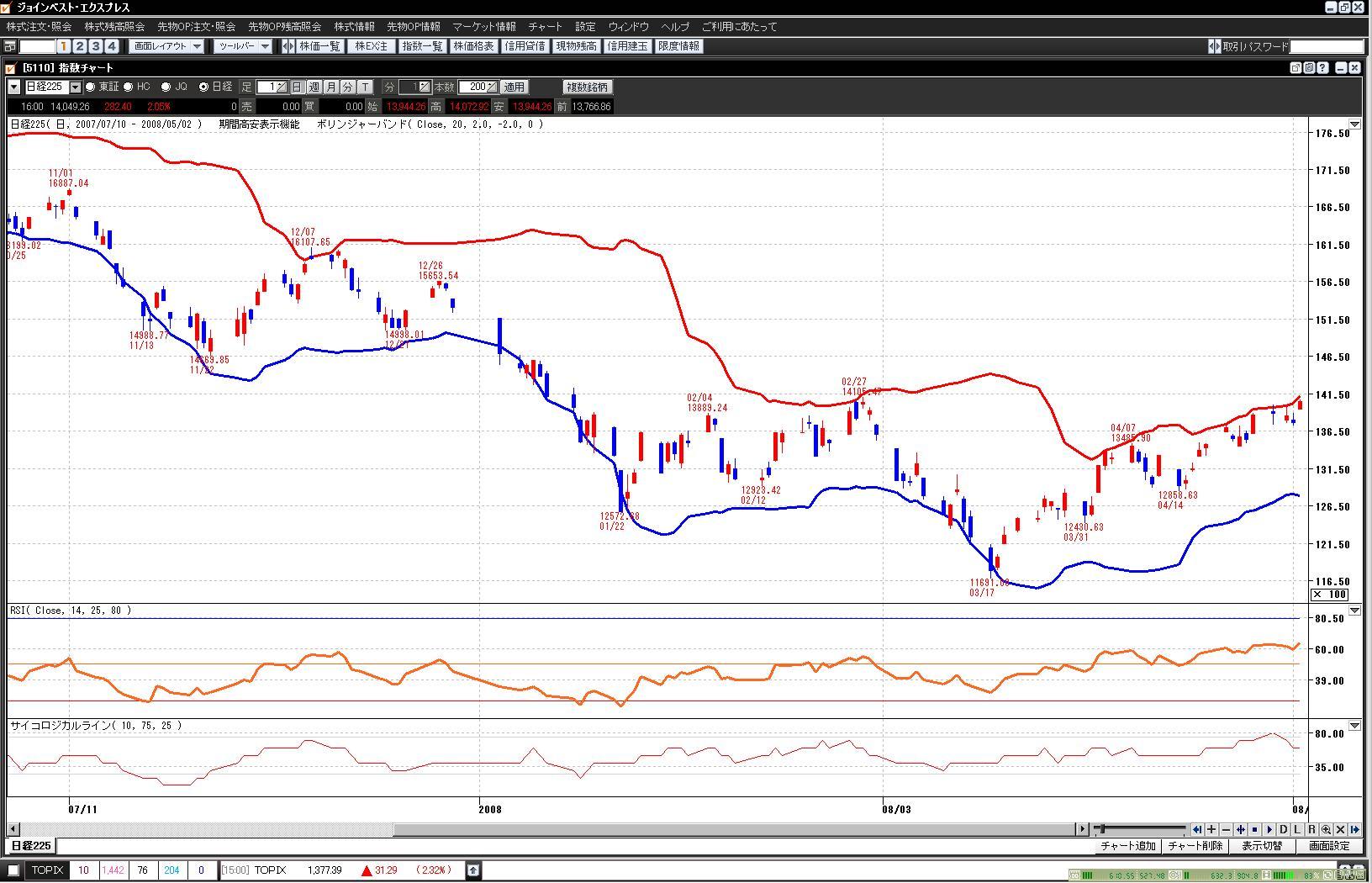The width and height of the screenshot is (1372, 883).
Task: Click the chart zoom slider handle
Action: click(1103, 829)
